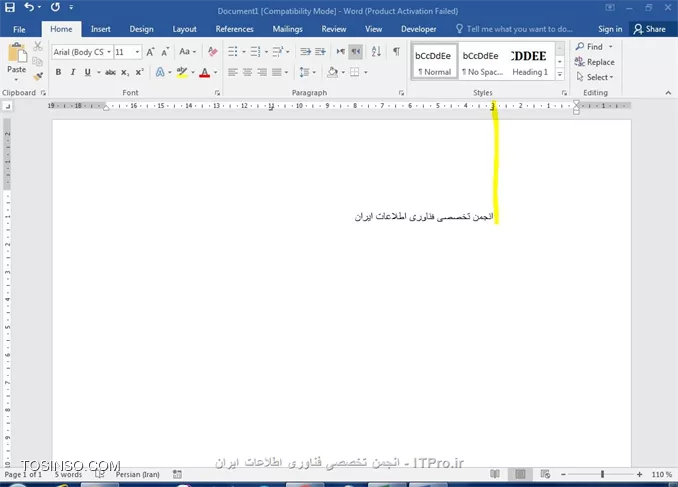The width and height of the screenshot is (678, 487).
Task: Center the paragraph text
Action: tap(247, 72)
